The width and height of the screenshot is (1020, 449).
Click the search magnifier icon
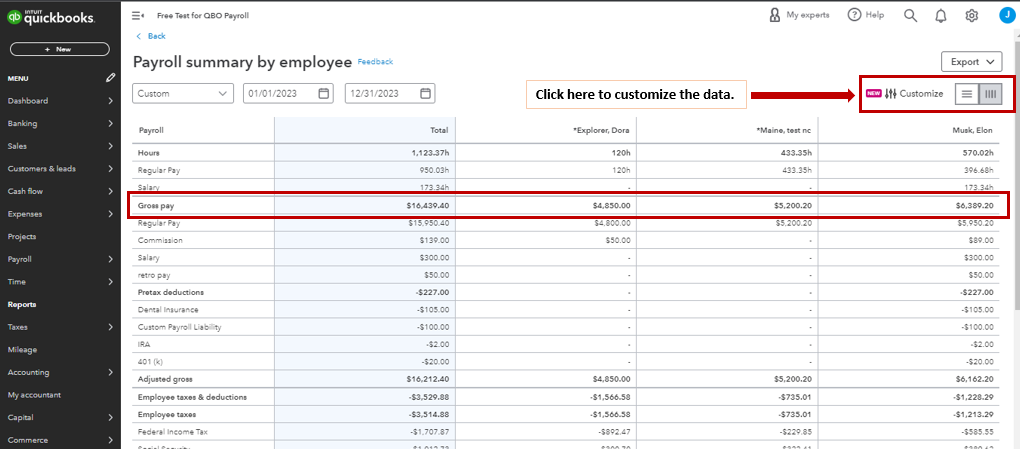[x=910, y=16]
